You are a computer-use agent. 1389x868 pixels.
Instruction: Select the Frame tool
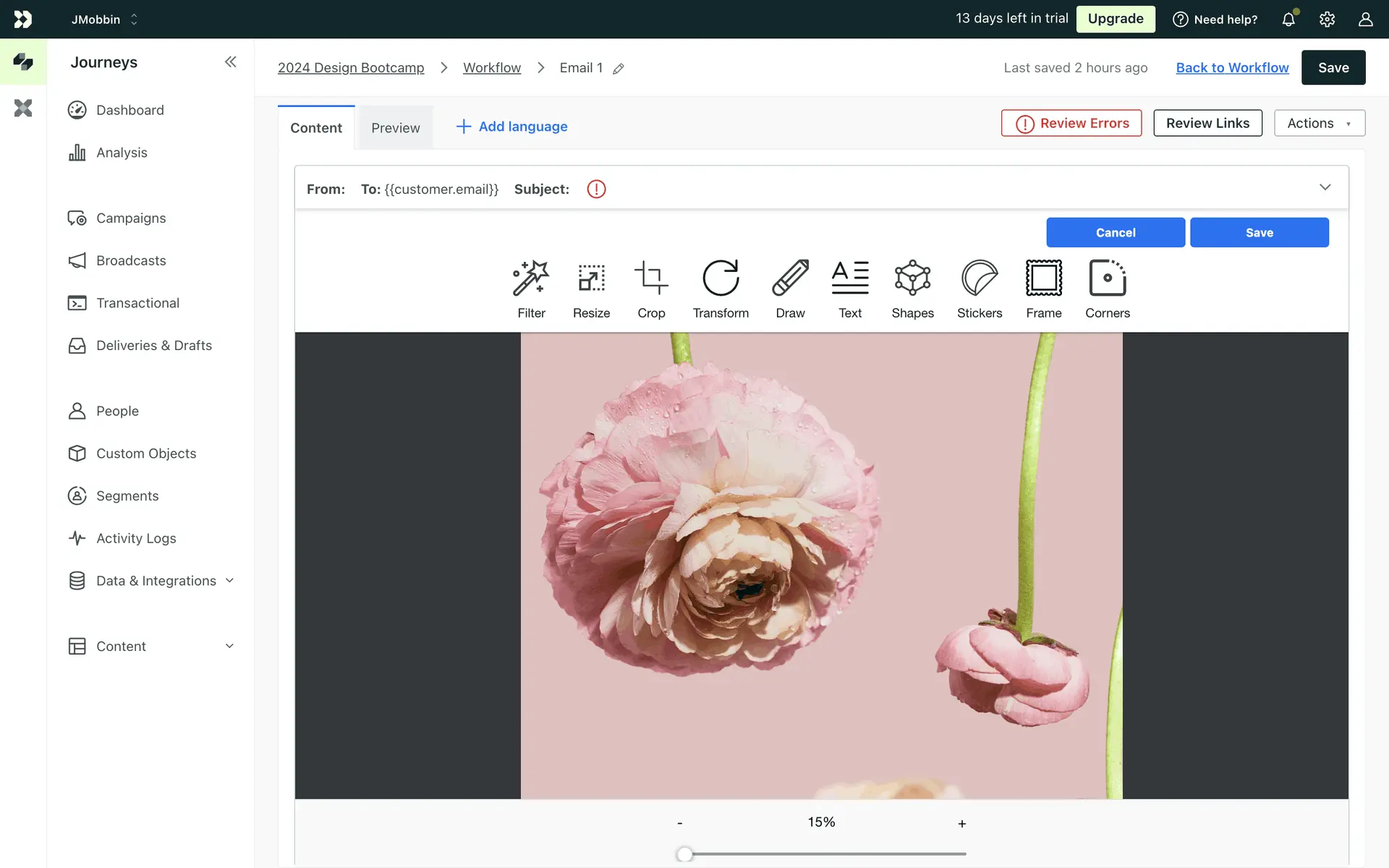pos(1043,289)
